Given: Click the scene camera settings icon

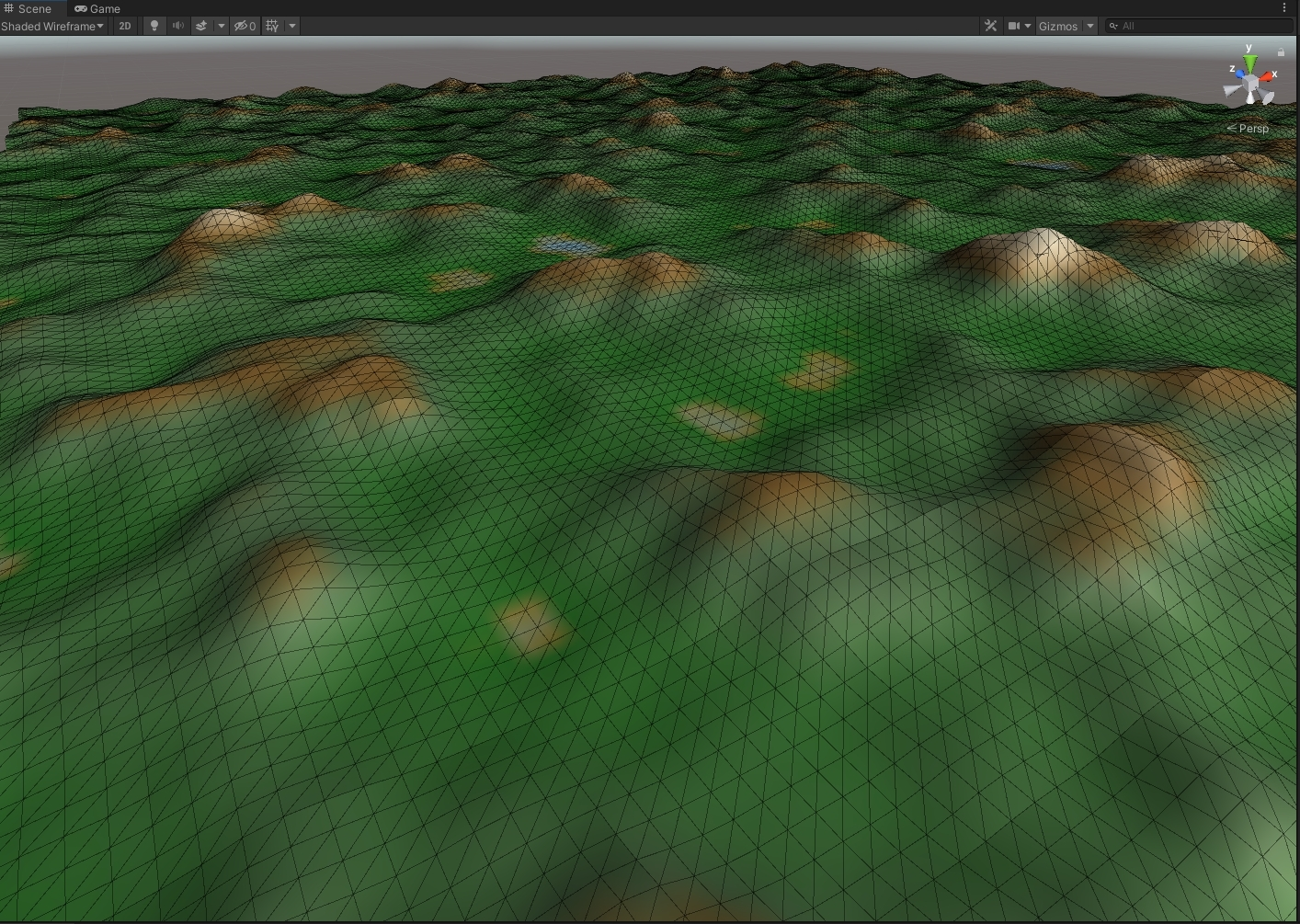Looking at the screenshot, I should pyautogui.click(x=1013, y=26).
